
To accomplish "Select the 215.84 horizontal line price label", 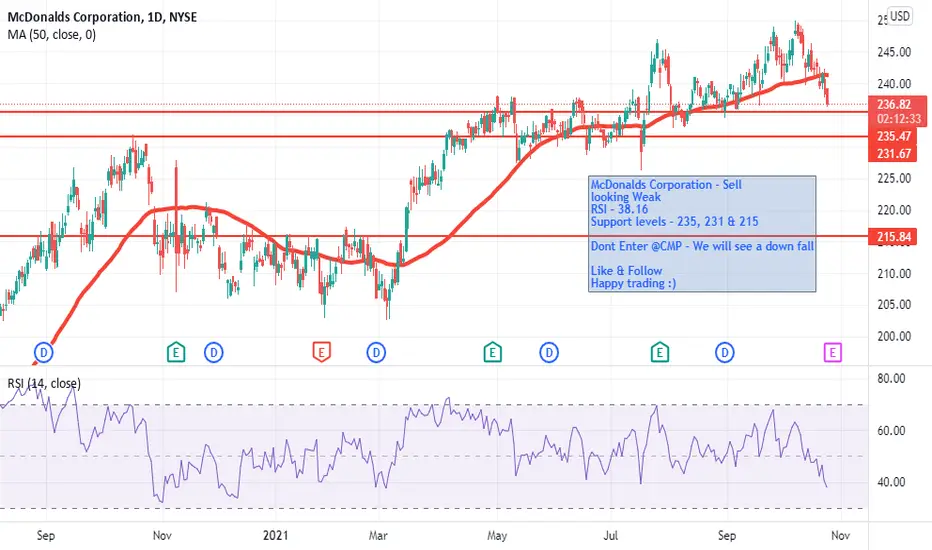I will [x=894, y=237].
